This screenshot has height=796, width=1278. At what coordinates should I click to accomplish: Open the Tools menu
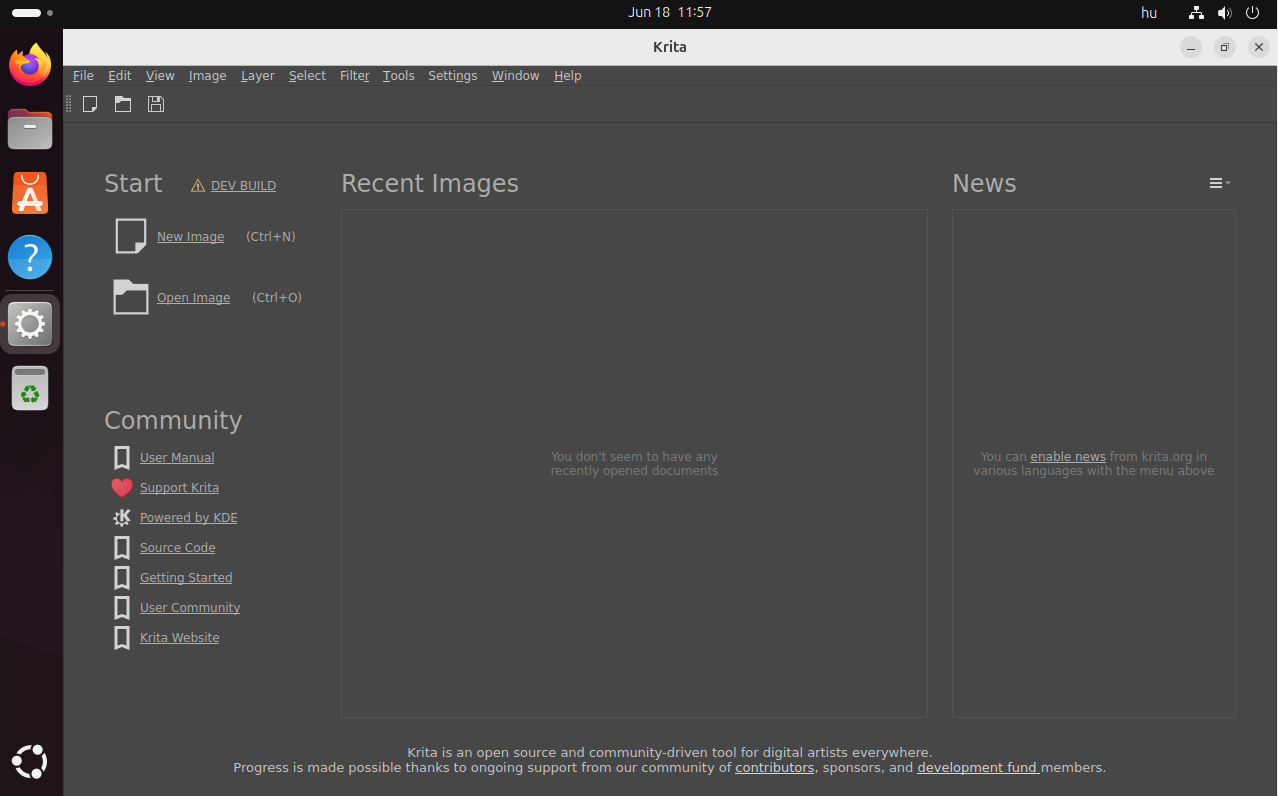click(x=399, y=76)
